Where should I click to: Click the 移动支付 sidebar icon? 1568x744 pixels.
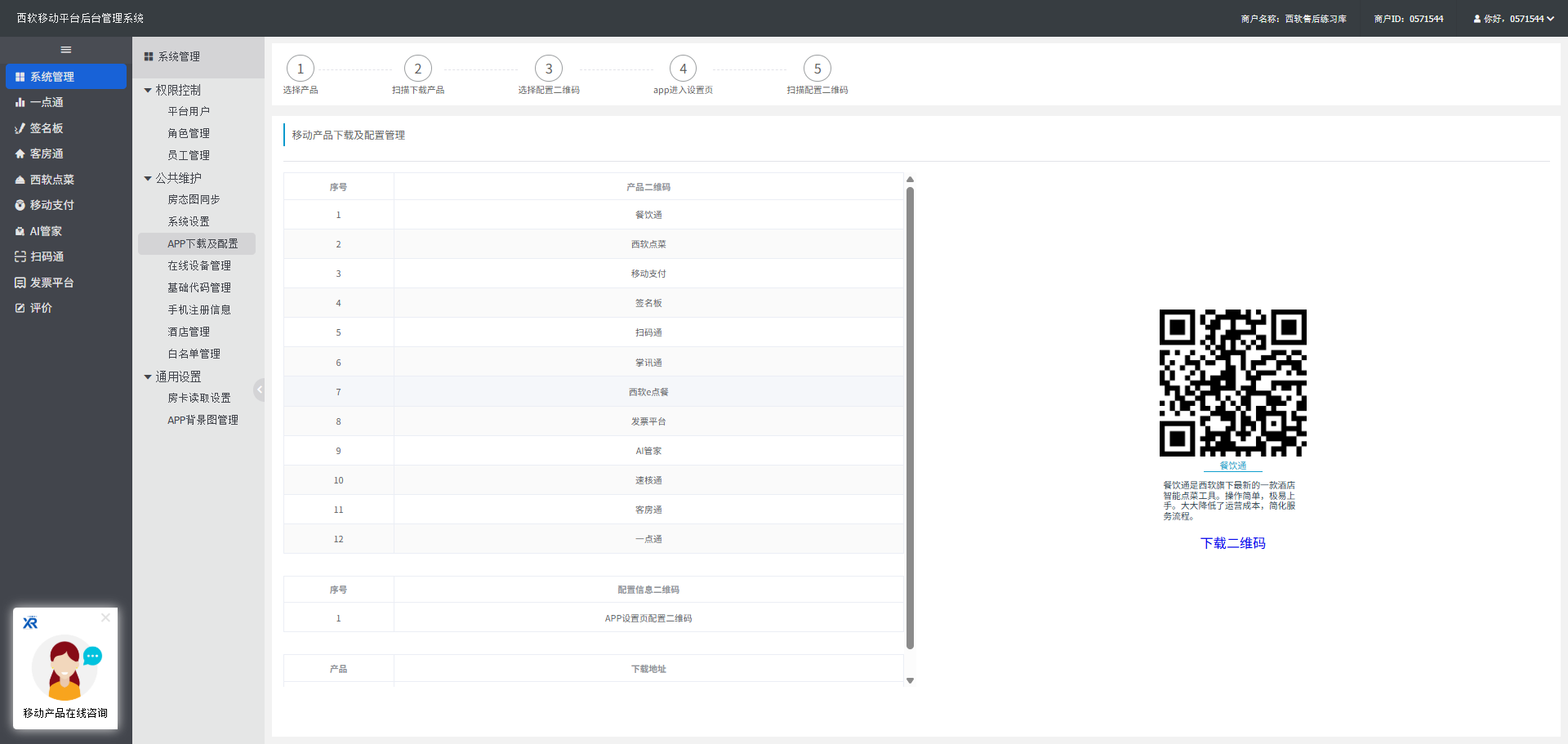(20, 205)
